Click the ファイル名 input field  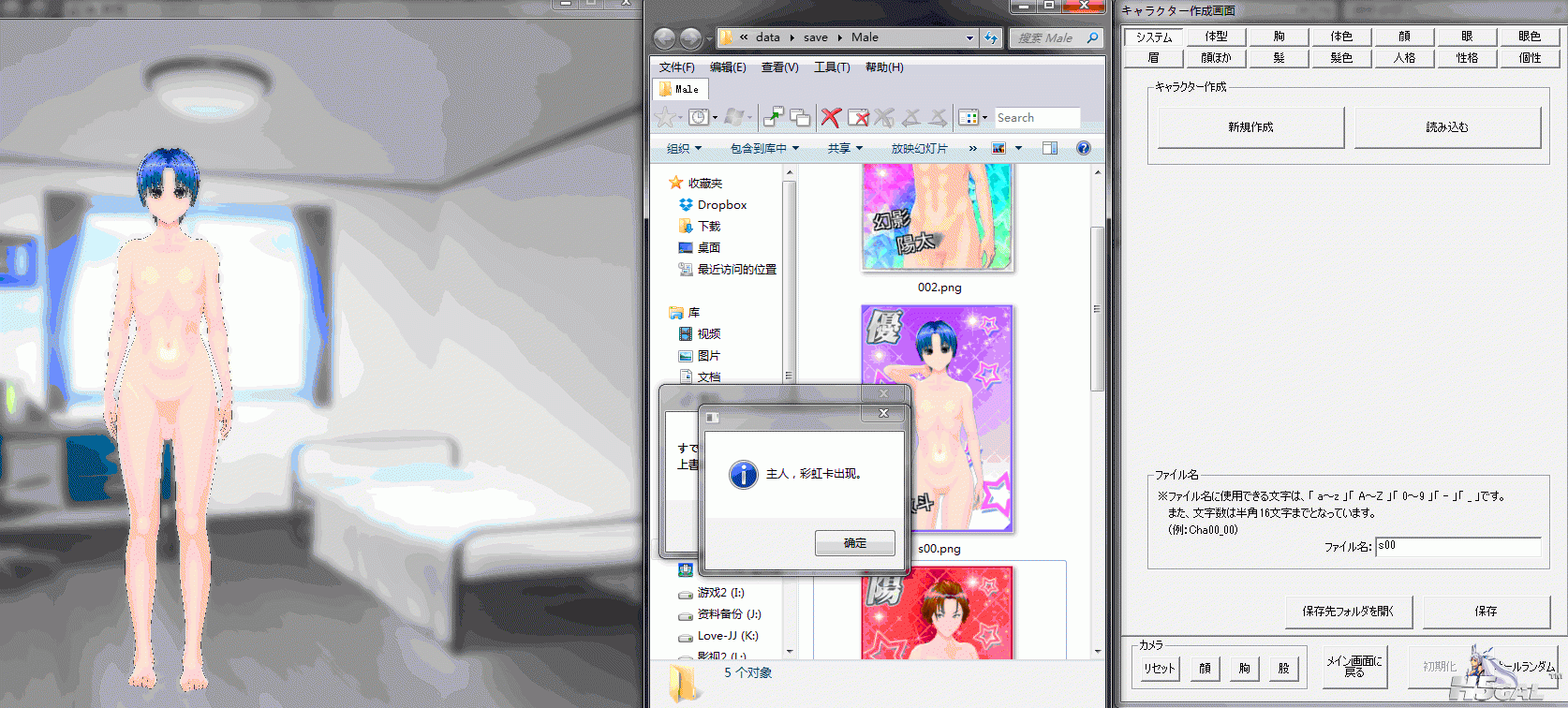click(x=1457, y=546)
